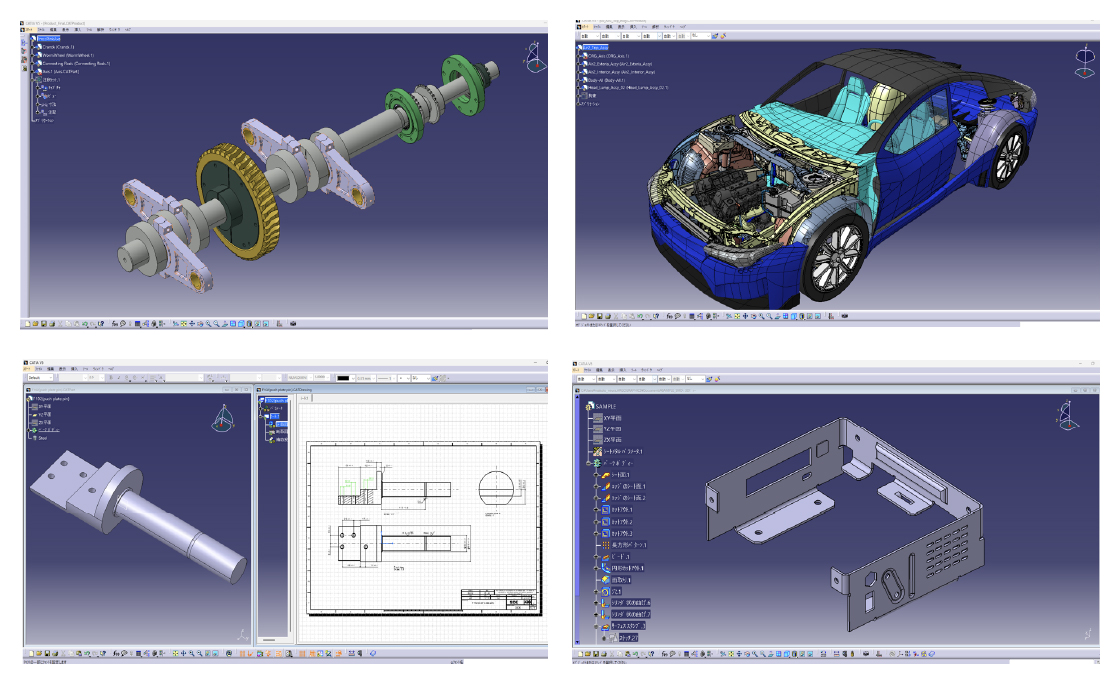Select the sheet tab above the drawing grid

[x=305, y=398]
